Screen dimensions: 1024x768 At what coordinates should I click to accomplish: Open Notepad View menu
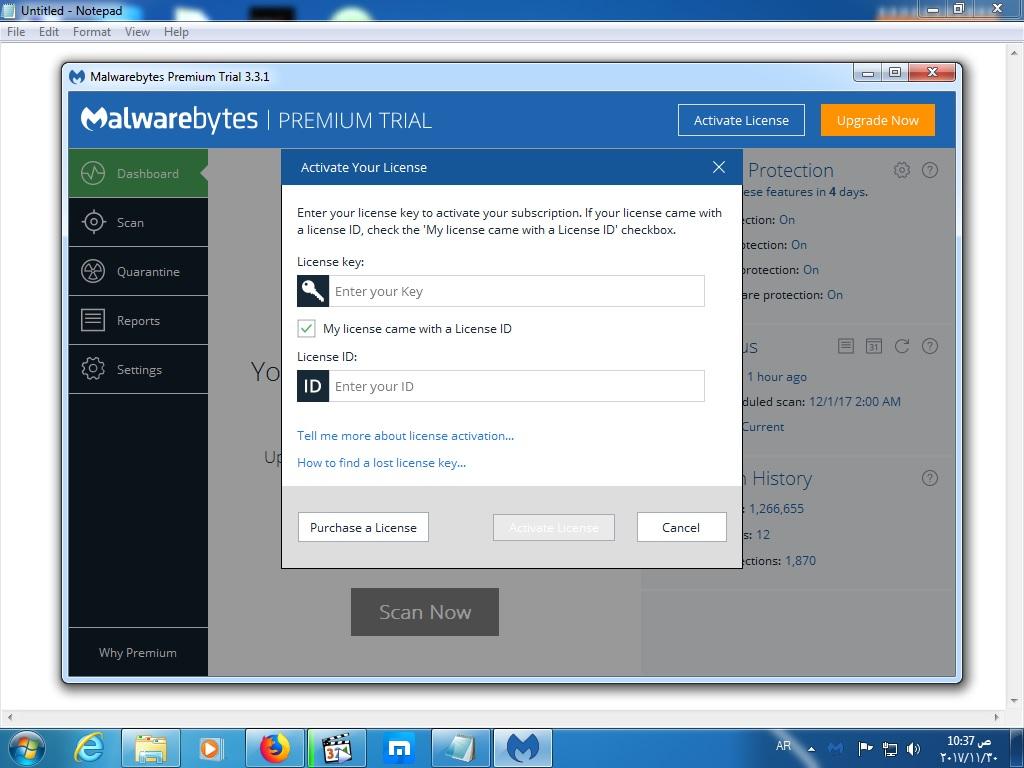137,32
